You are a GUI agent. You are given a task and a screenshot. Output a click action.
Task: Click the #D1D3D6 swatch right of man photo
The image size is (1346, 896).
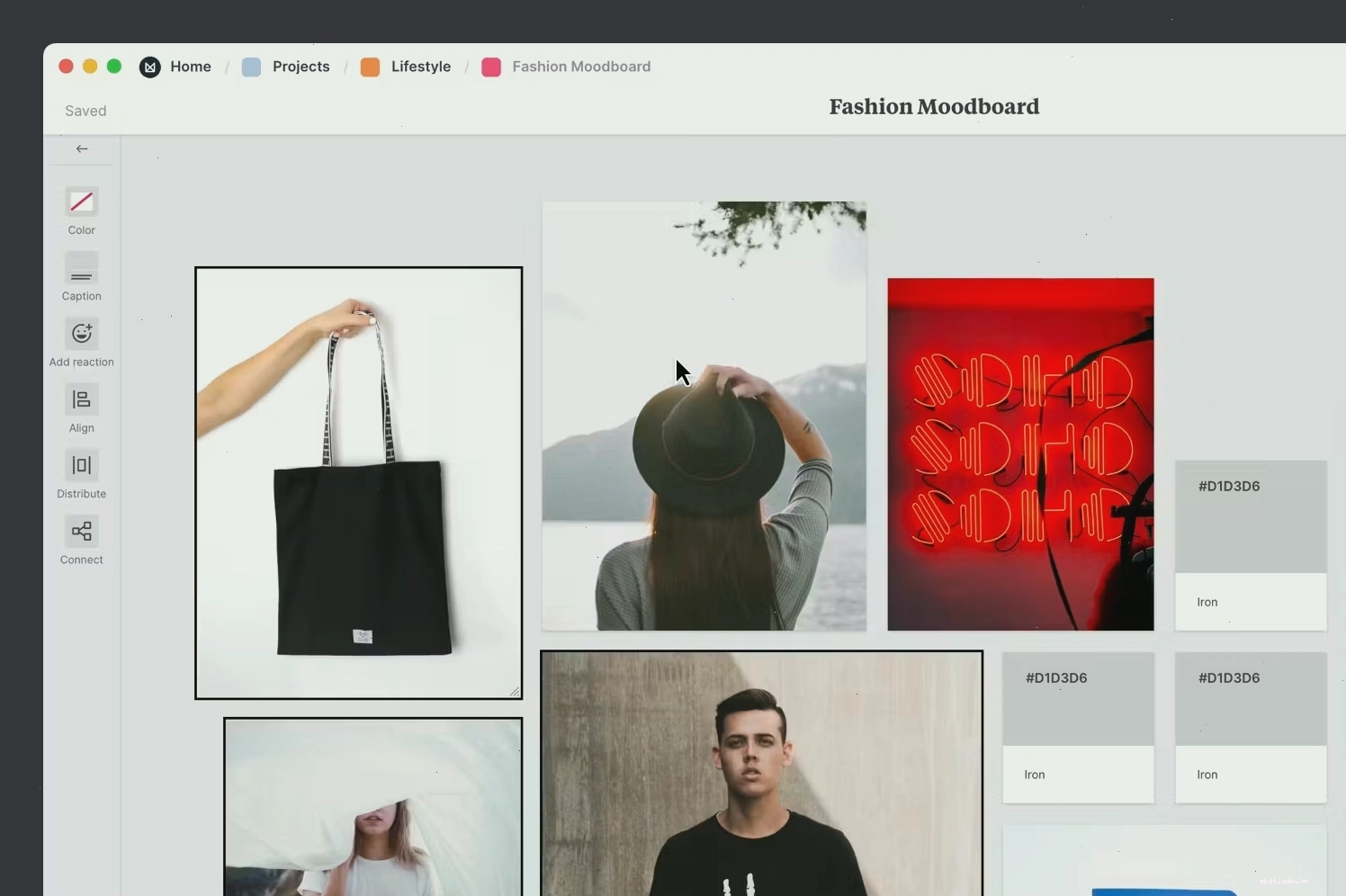[x=1078, y=728]
